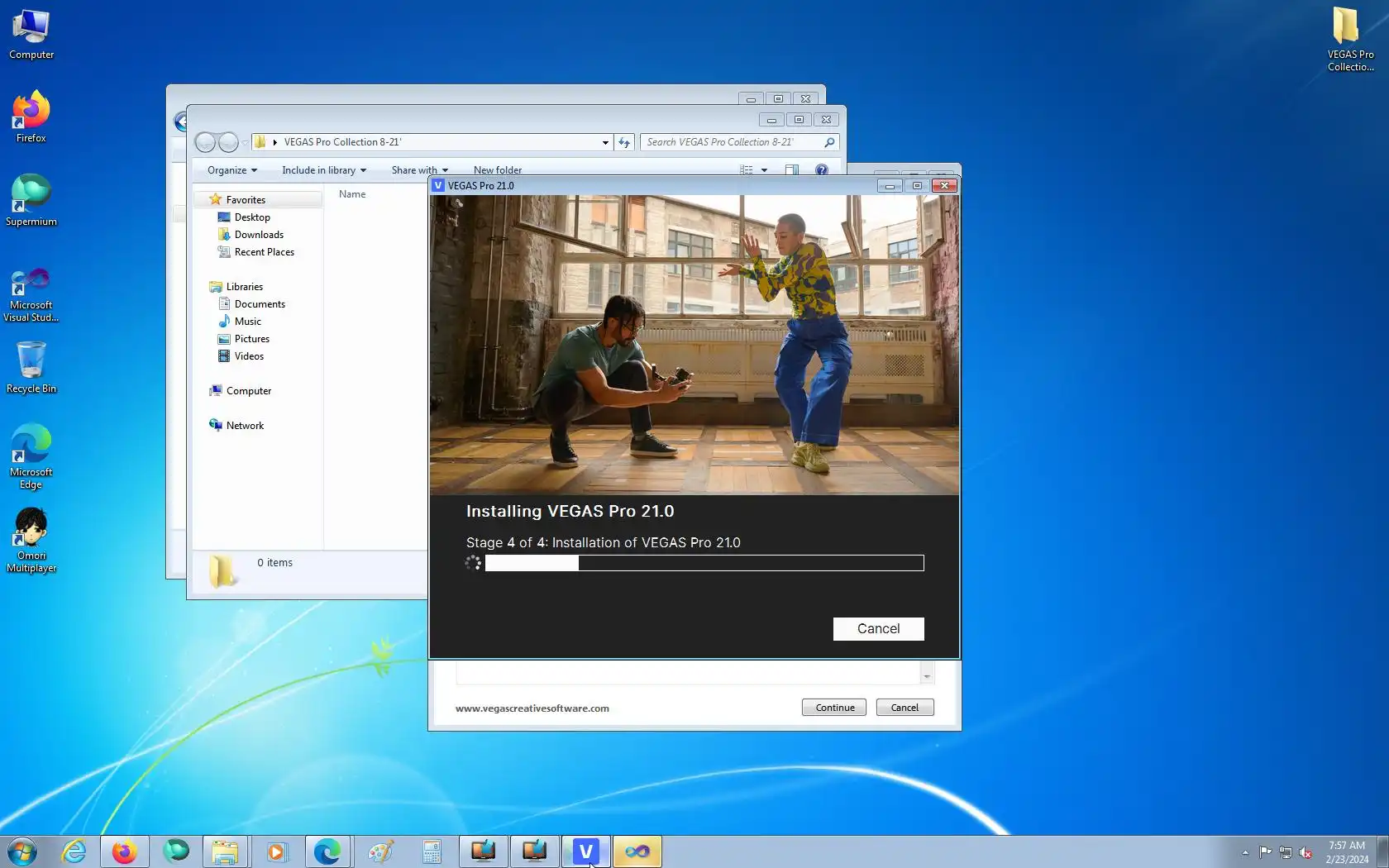Select the VEGAS Pro Collection desktop folder
The height and width of the screenshot is (868, 1389).
click(x=1350, y=39)
